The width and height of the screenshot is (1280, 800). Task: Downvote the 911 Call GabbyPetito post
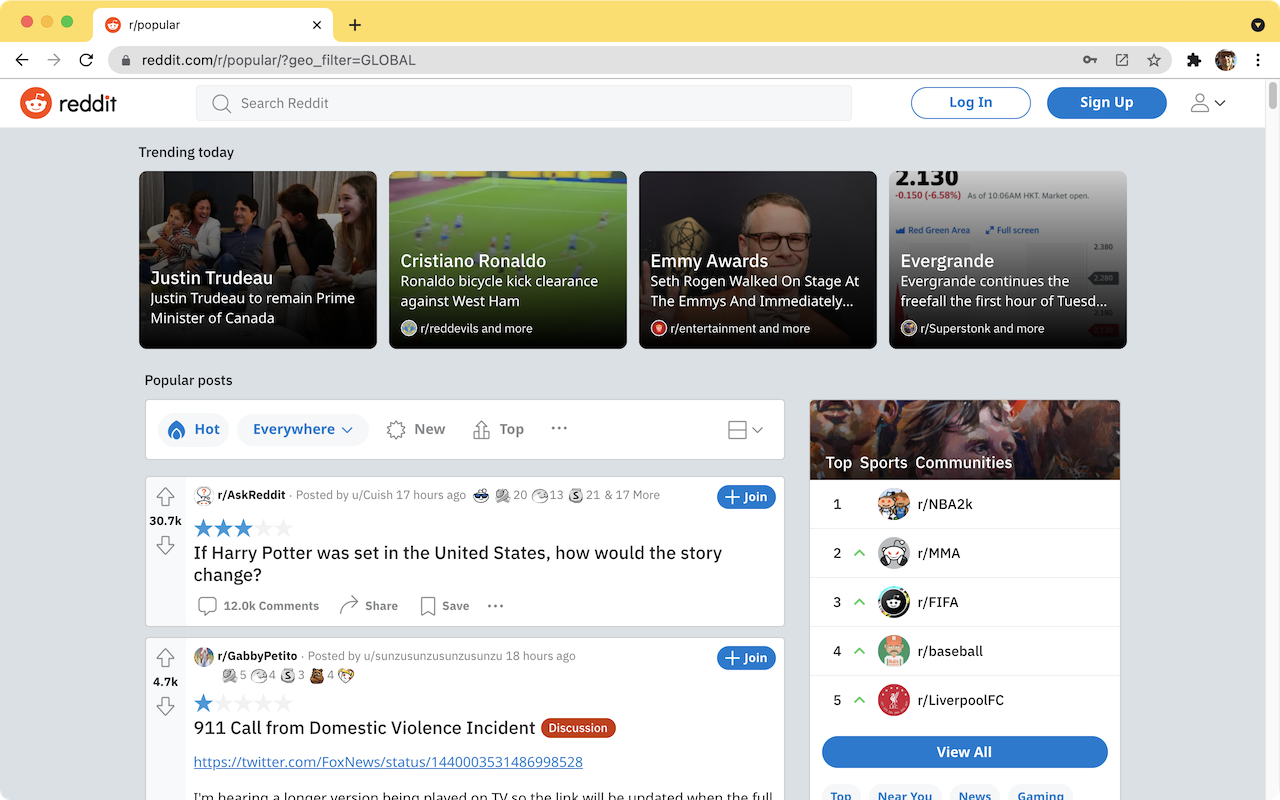[x=166, y=706]
